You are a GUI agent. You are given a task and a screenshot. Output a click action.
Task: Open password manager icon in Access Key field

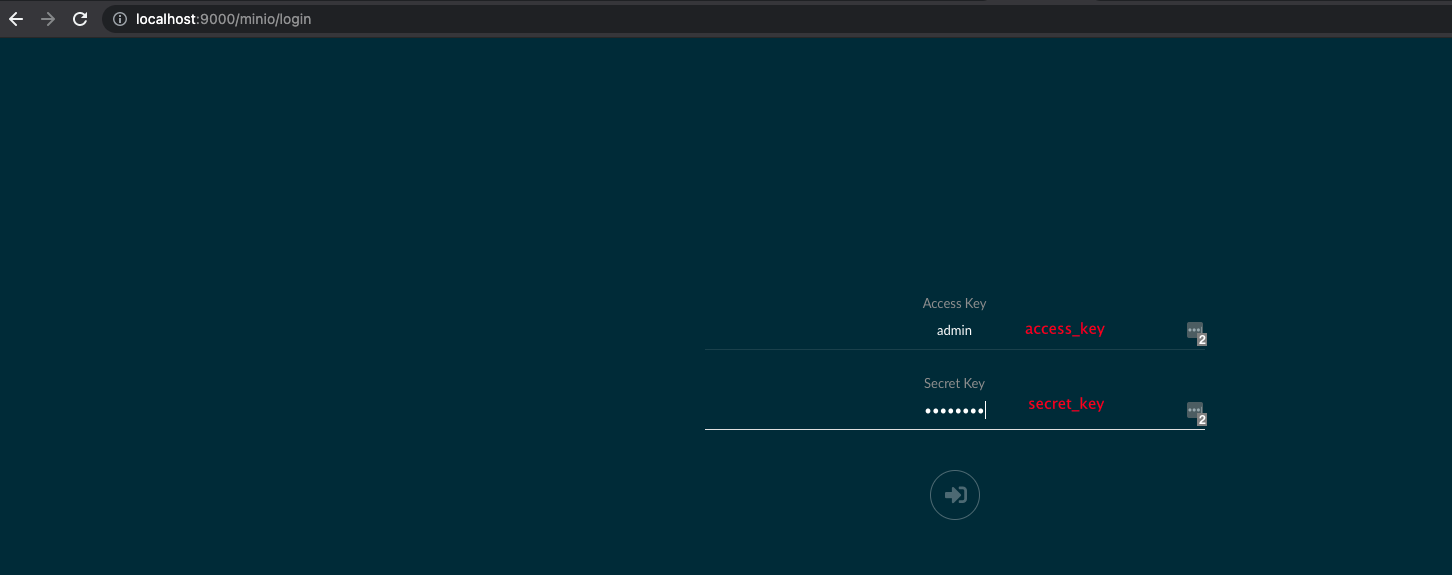click(1196, 332)
